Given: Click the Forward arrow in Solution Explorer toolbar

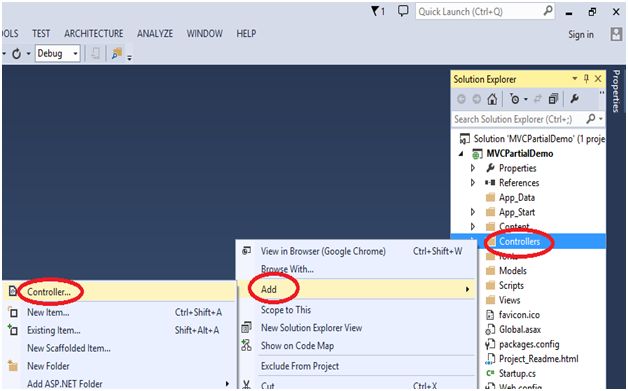Looking at the screenshot, I should [x=476, y=99].
